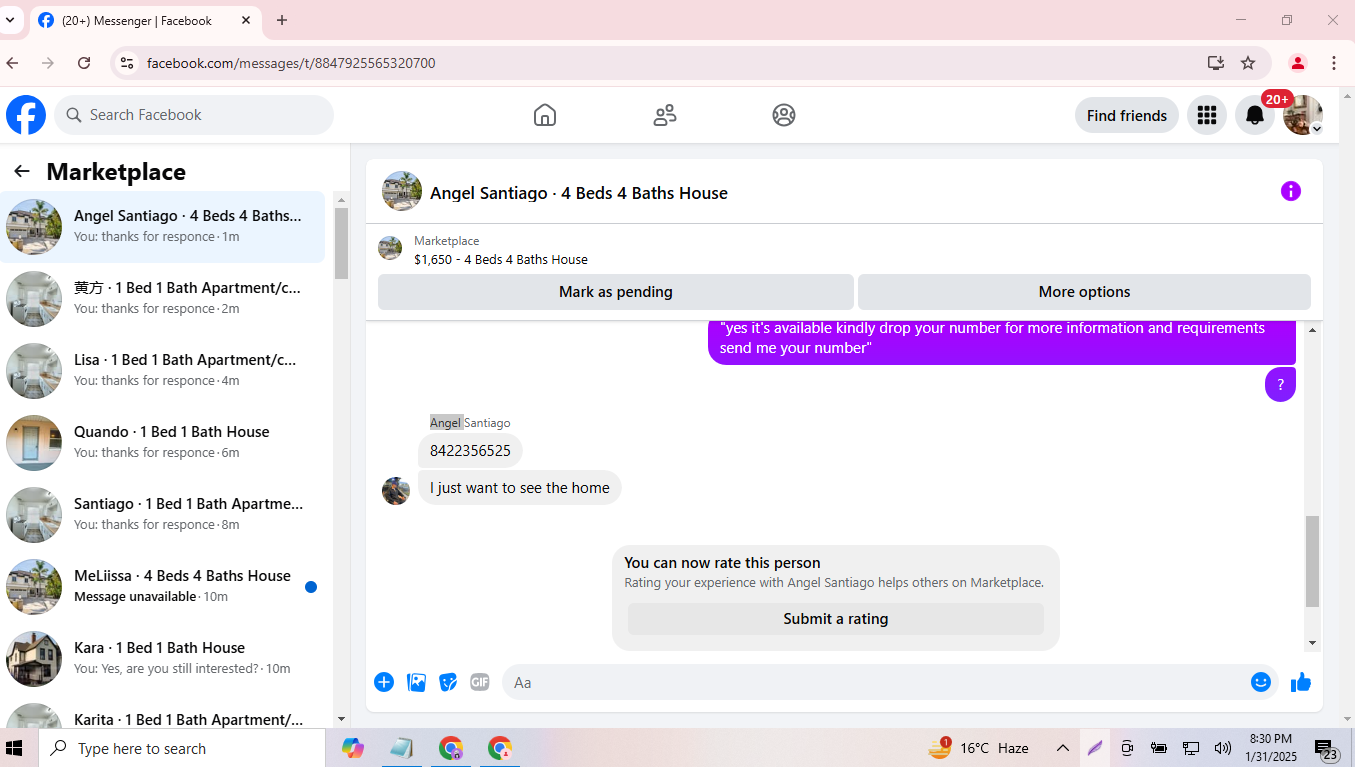Open the Chrome profile icon
The height and width of the screenshot is (767, 1355).
pos(1298,63)
